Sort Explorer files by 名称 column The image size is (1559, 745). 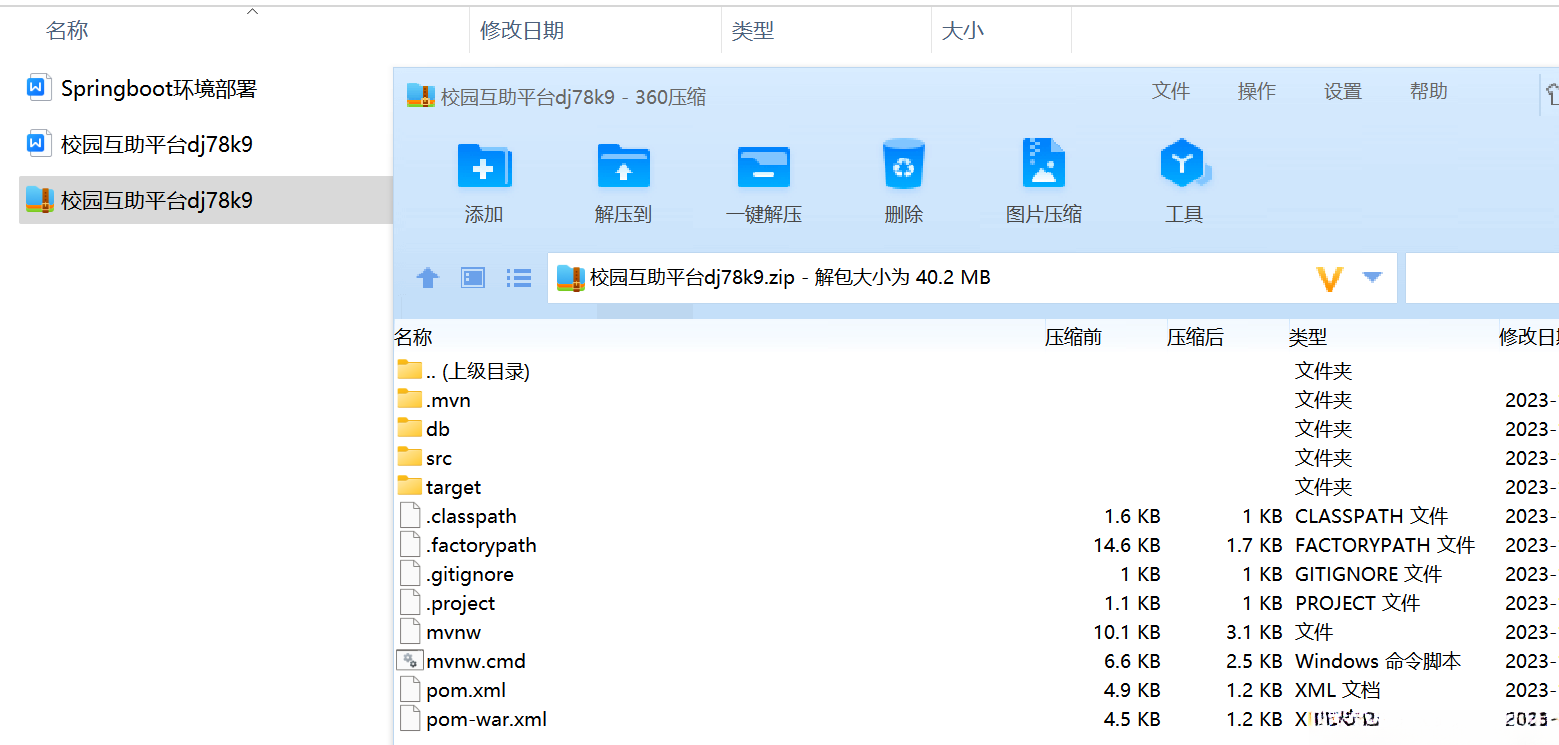pos(67,31)
